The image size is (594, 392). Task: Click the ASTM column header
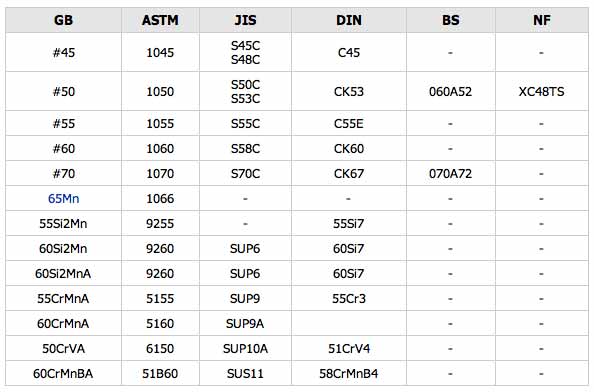160,20
